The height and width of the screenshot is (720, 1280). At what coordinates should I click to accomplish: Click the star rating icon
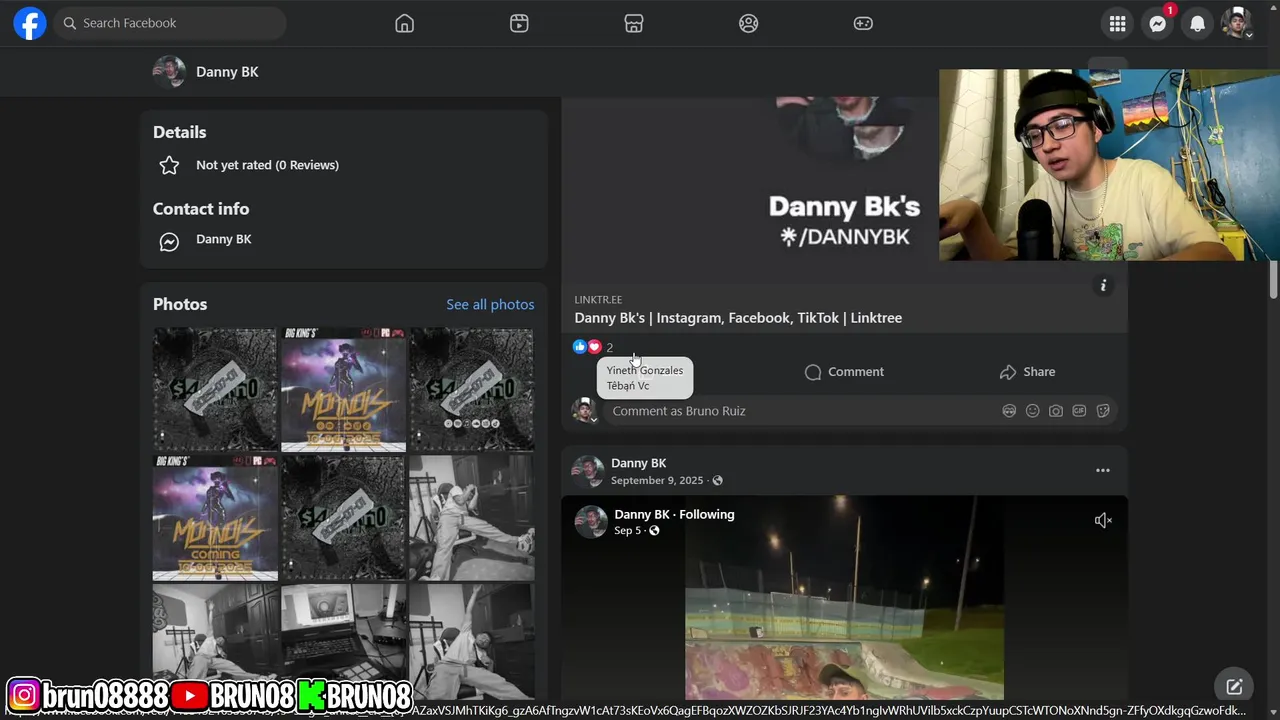169,165
